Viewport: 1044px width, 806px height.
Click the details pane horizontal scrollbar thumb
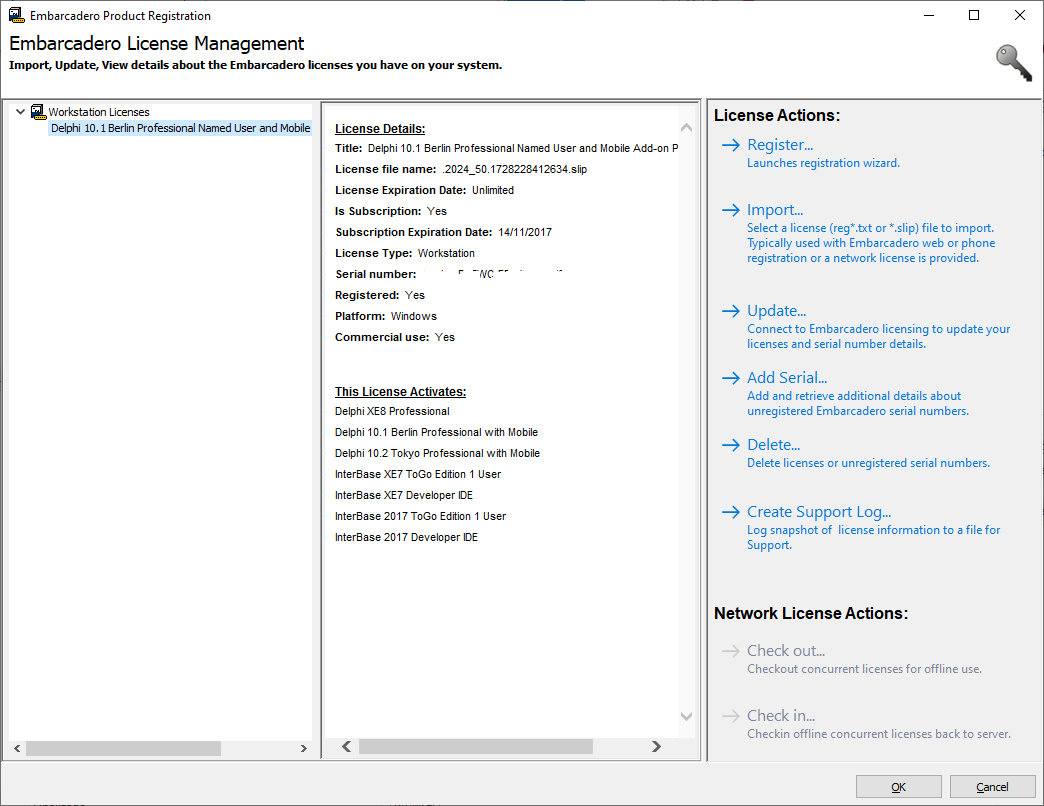475,746
